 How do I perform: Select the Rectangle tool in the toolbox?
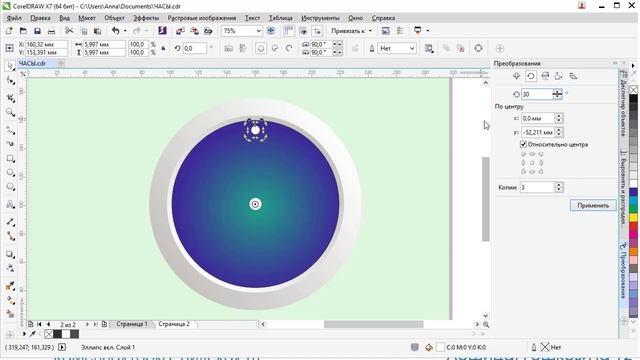pyautogui.click(x=10, y=159)
